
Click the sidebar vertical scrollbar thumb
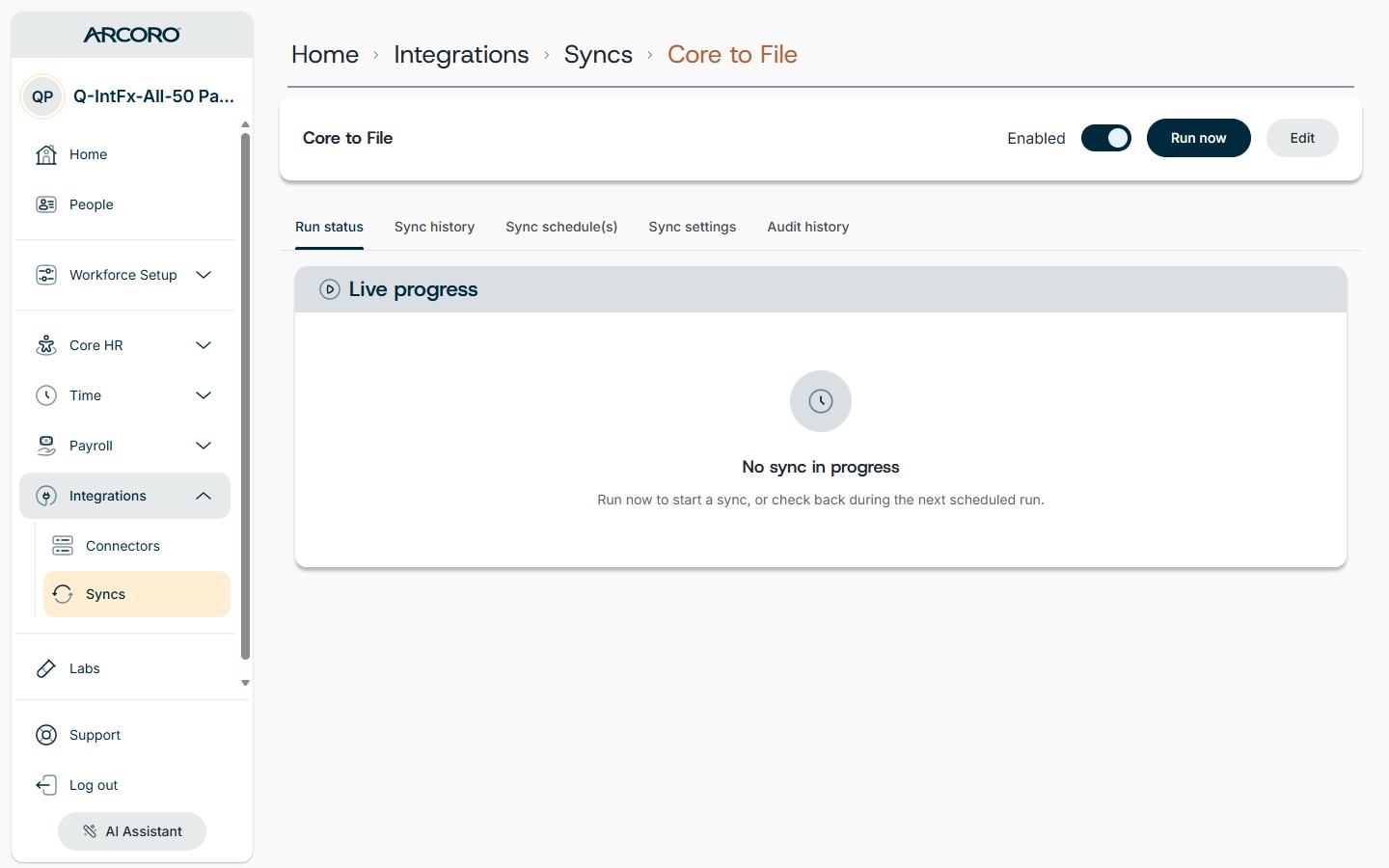pos(245,396)
